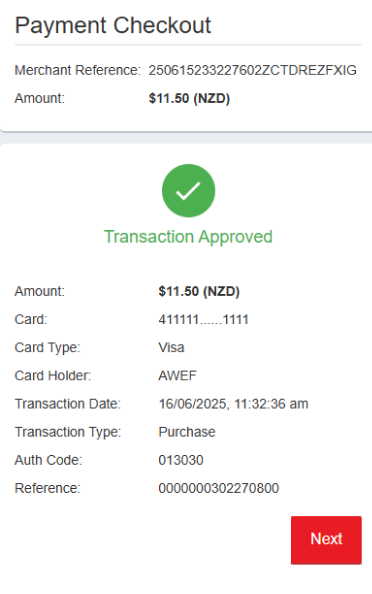
Task: Click the Reference label
Action: (x=47, y=488)
